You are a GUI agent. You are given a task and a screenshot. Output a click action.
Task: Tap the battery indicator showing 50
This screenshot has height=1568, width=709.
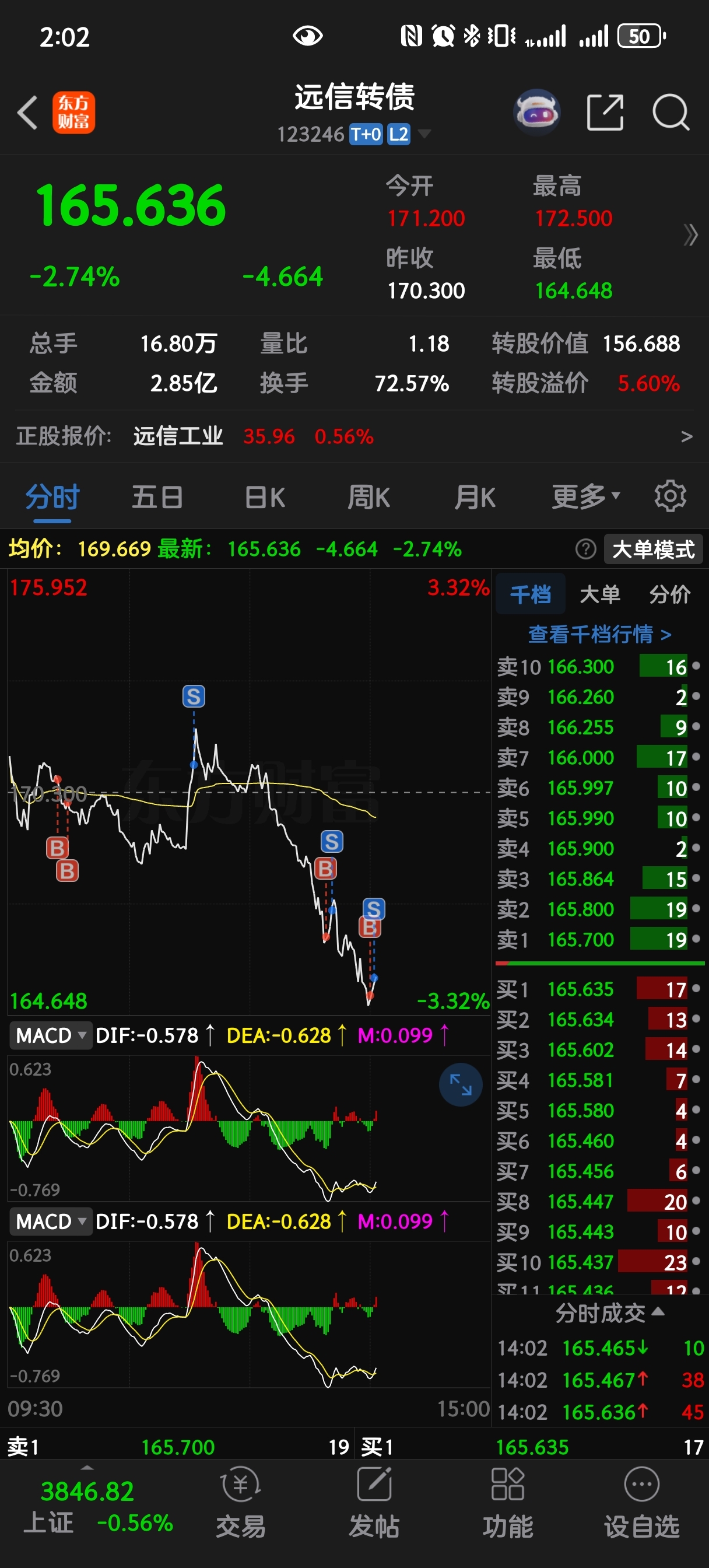point(641,36)
